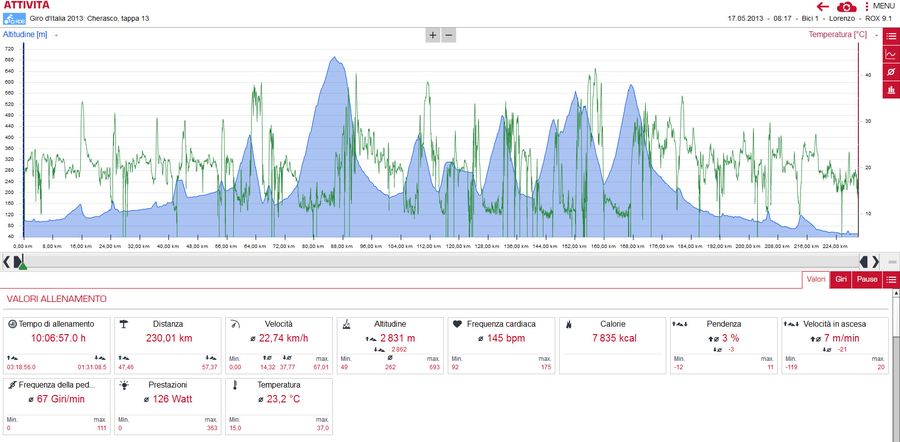Open the chart list-view icon beside Temperatura
The height and width of the screenshot is (442, 900).
coord(891,36)
